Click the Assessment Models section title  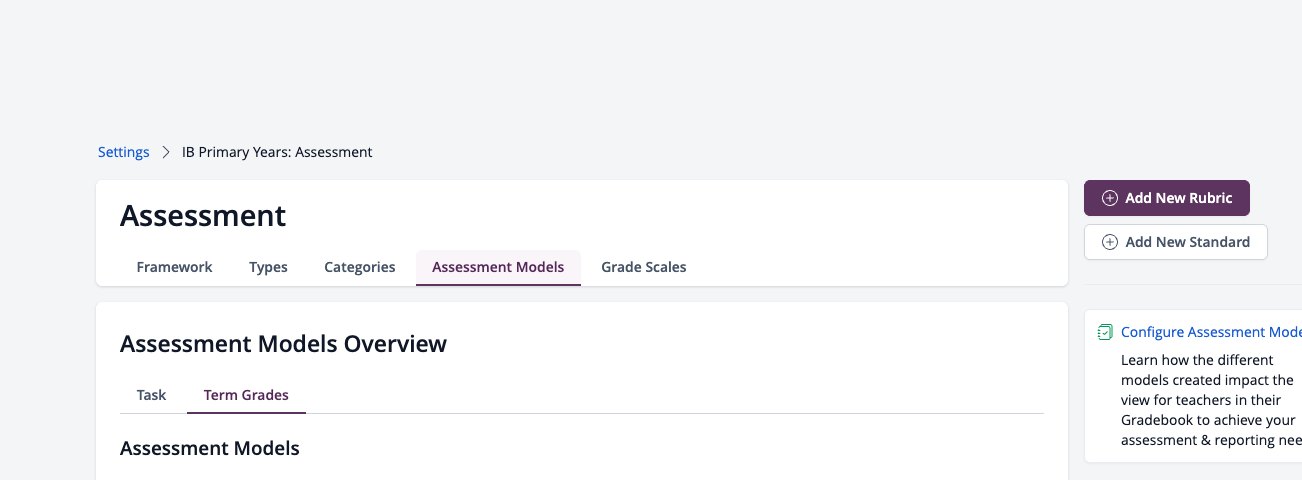(x=210, y=448)
